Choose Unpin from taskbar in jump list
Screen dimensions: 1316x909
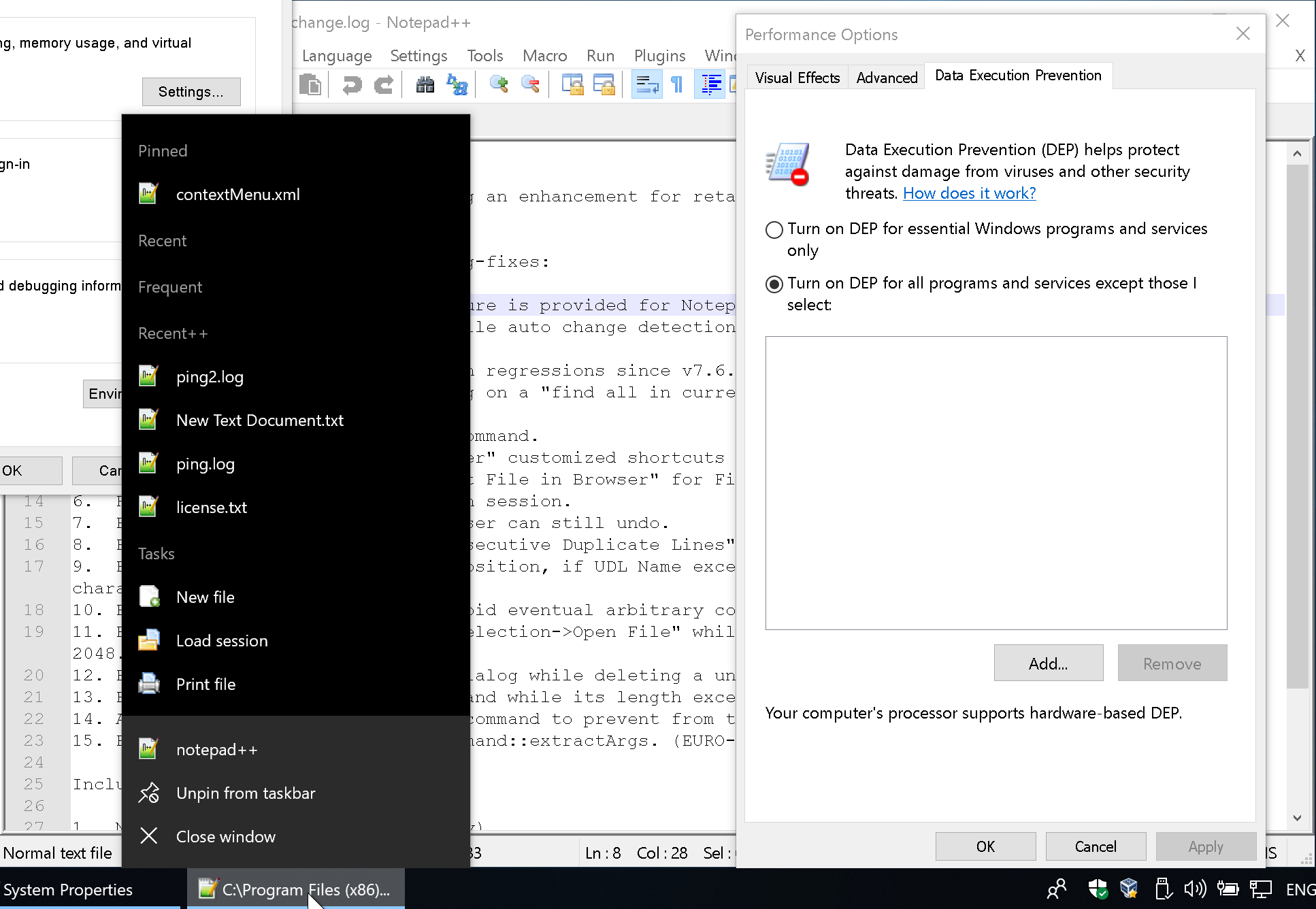tap(246, 793)
